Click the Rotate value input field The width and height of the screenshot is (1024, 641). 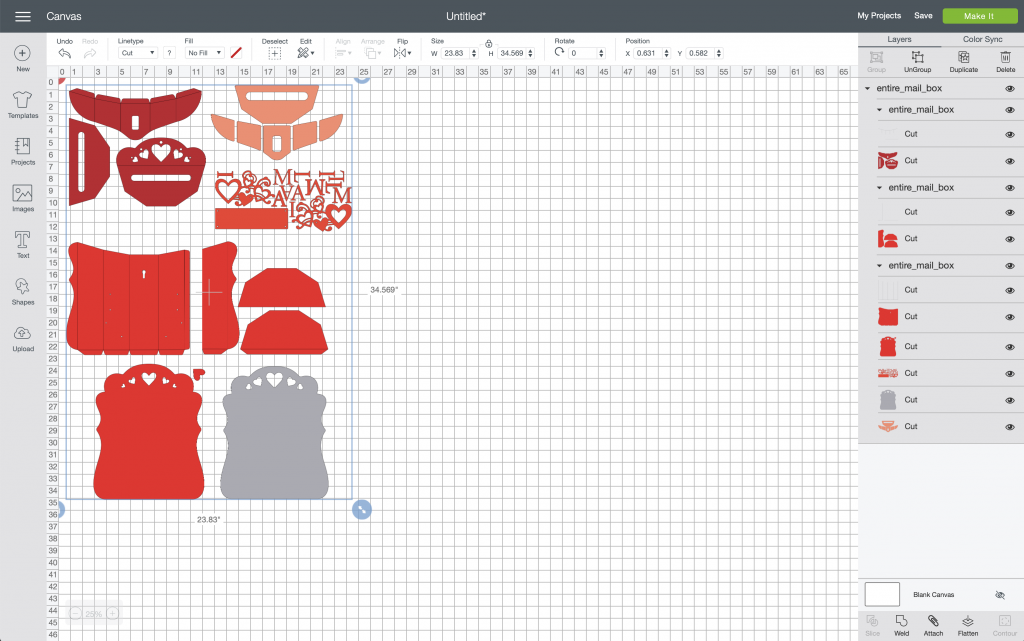click(584, 52)
